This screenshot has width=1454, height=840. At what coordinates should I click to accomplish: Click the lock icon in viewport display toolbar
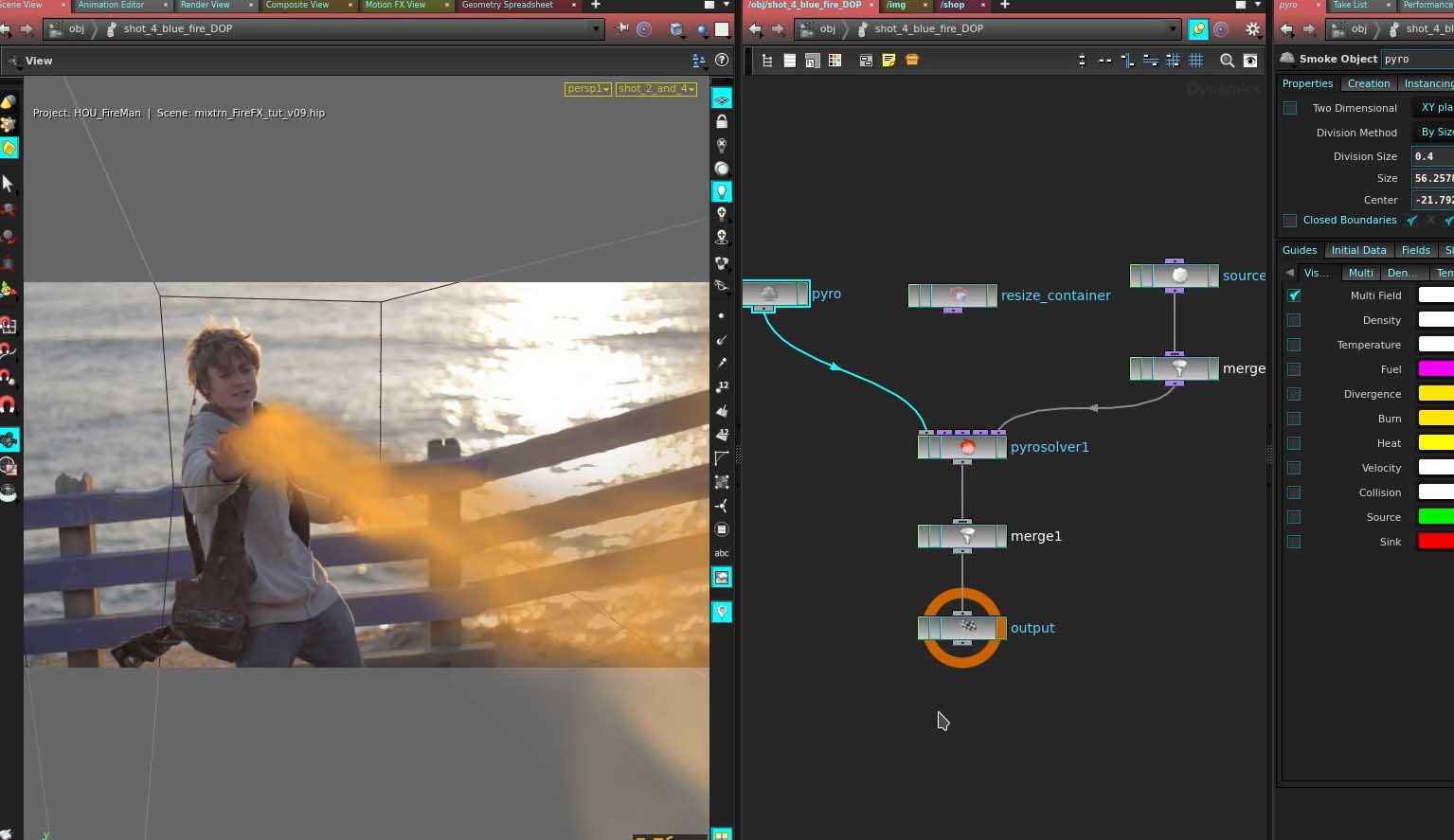click(x=722, y=122)
